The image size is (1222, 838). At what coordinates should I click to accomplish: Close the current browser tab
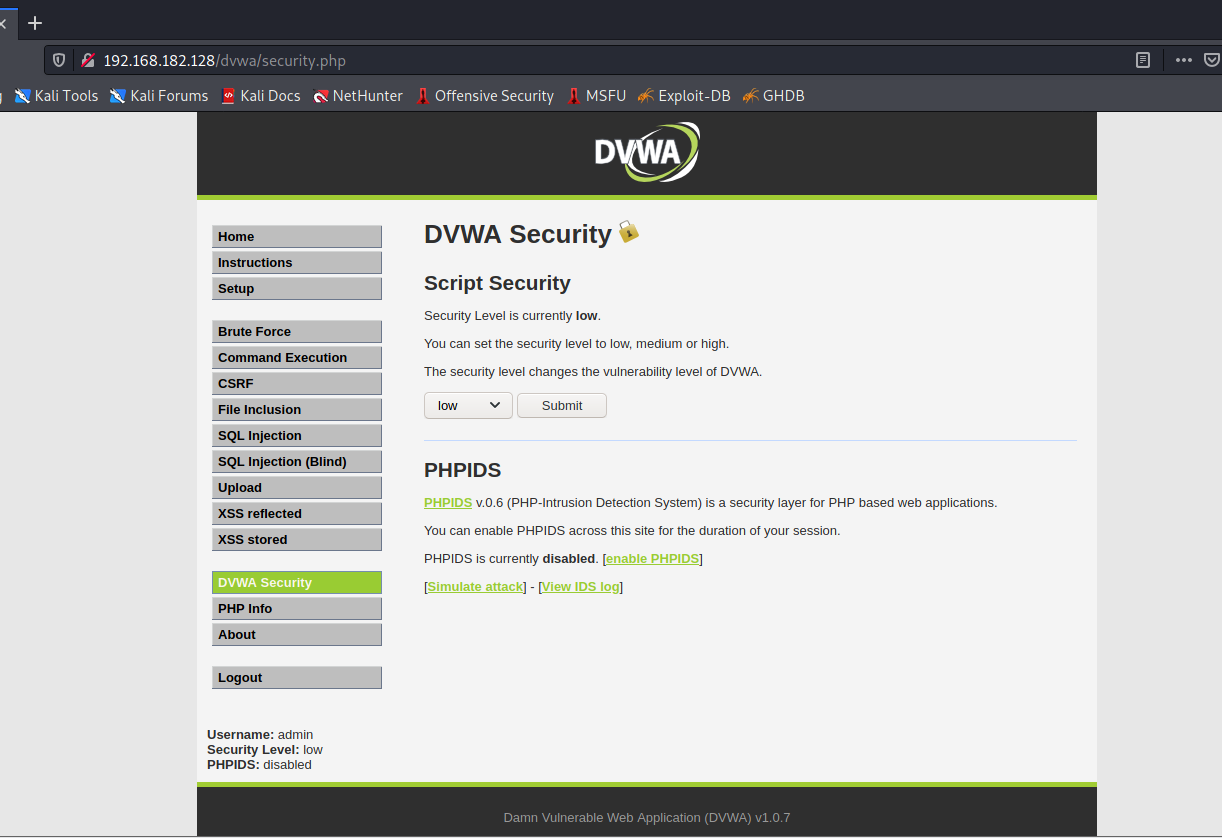tap(3, 22)
